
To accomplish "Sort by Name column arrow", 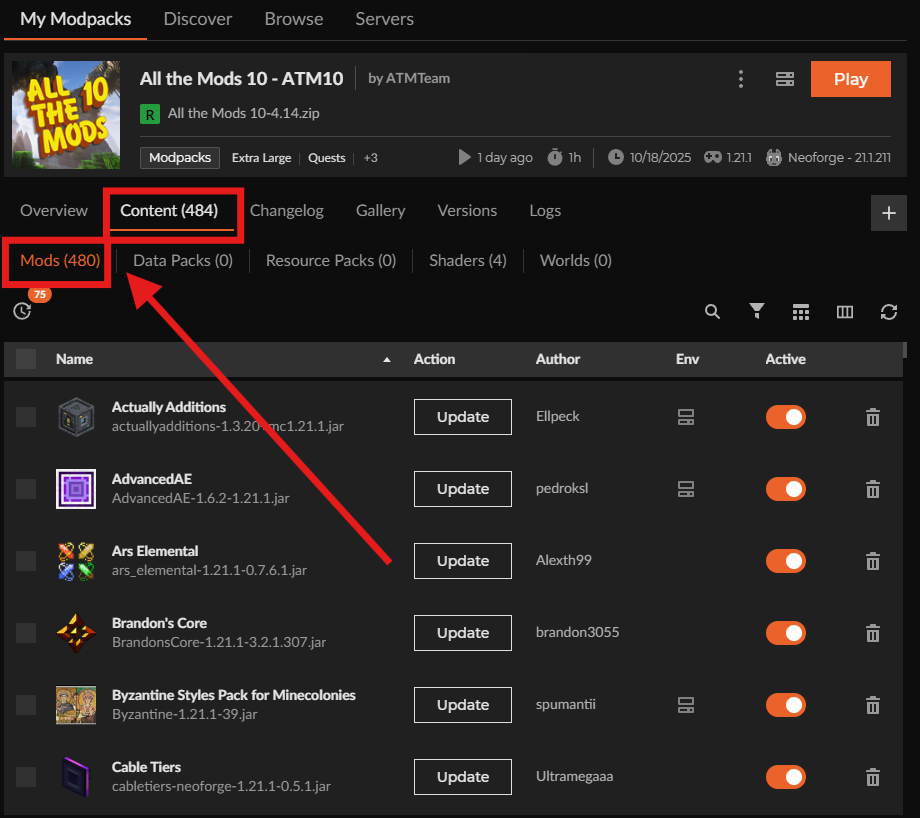I will pyautogui.click(x=387, y=360).
